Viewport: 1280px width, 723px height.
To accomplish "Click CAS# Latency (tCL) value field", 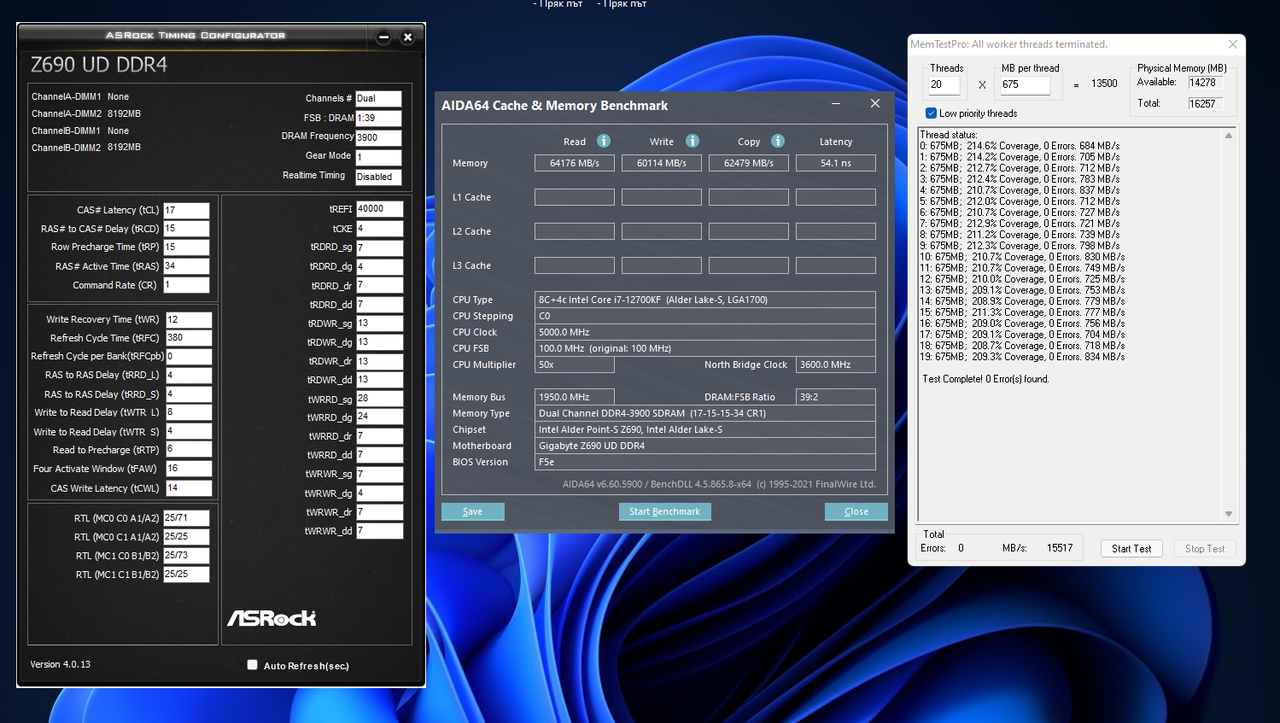I will click(186, 210).
